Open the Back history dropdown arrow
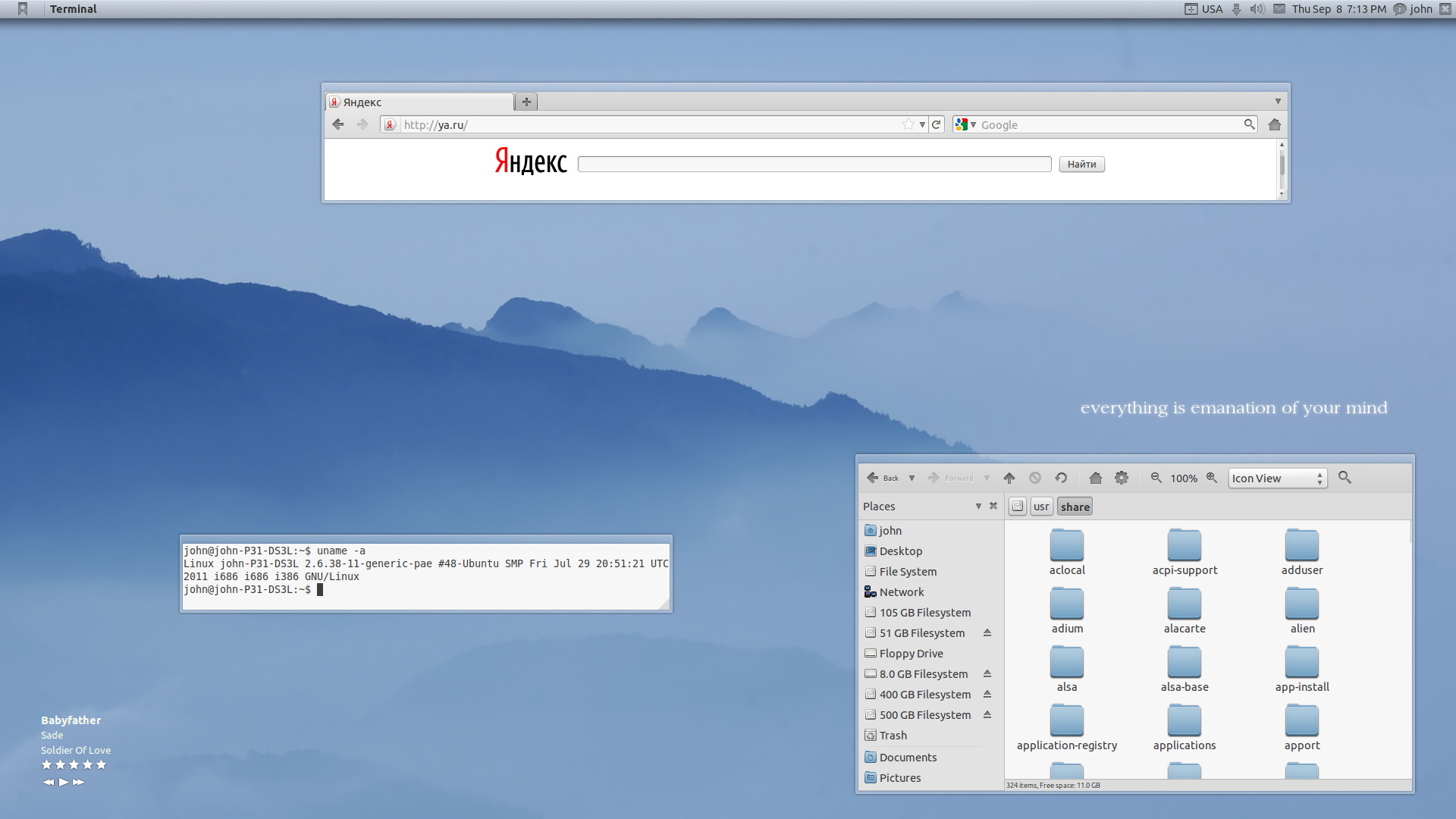Viewport: 1456px width, 819px height. (x=912, y=478)
